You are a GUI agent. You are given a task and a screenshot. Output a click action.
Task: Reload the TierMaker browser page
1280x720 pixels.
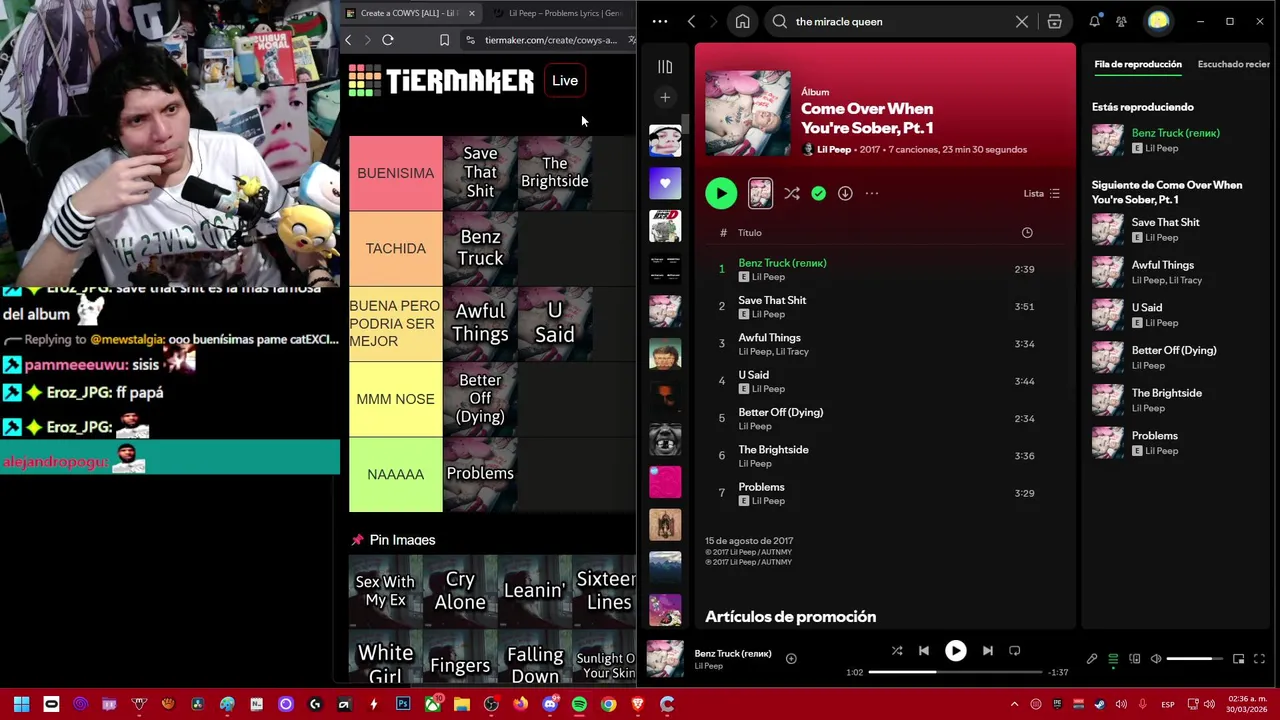tap(388, 40)
